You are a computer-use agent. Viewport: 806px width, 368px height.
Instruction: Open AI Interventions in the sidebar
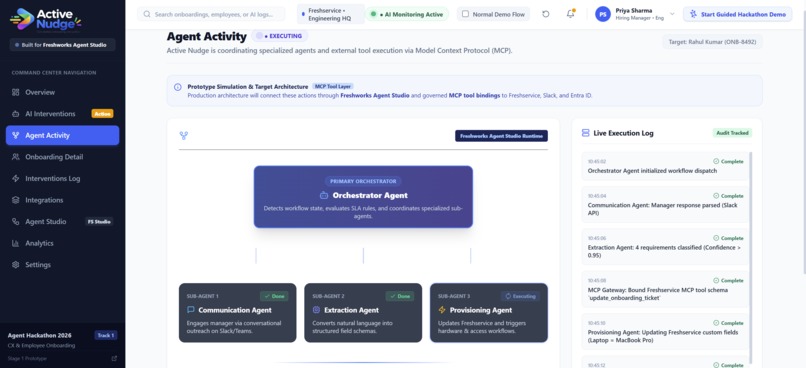tap(62, 114)
